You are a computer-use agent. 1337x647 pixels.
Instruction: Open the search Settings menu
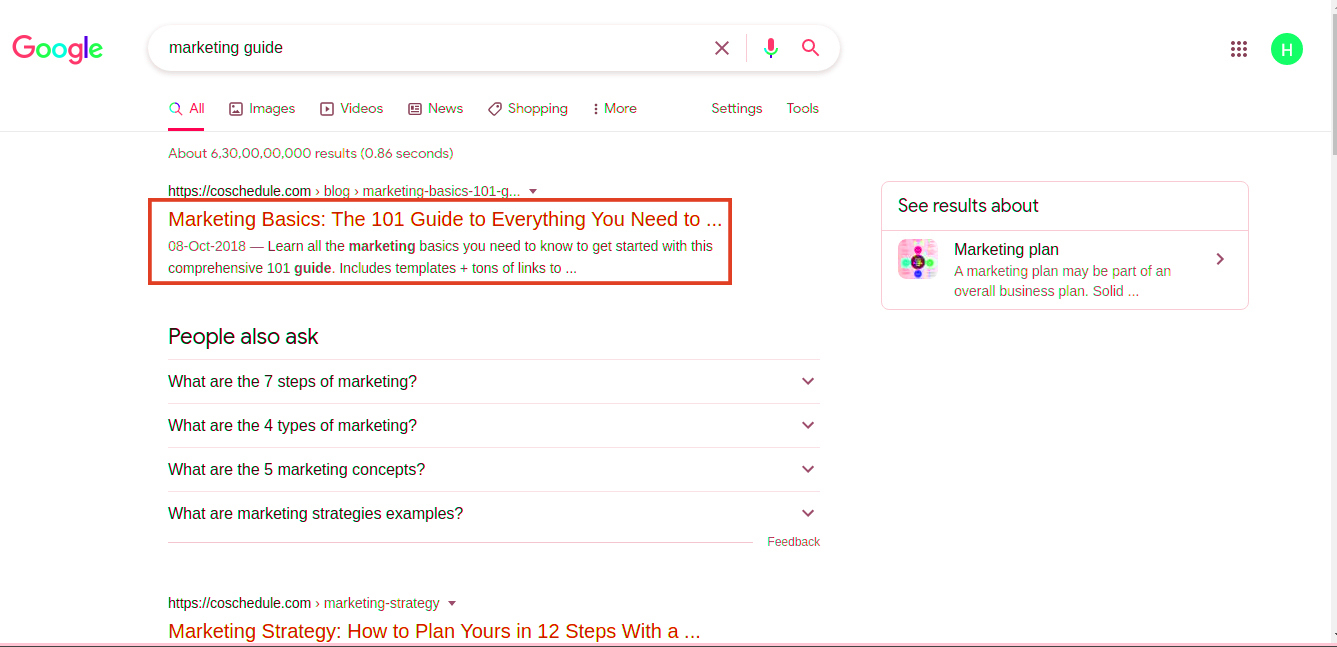click(x=736, y=108)
